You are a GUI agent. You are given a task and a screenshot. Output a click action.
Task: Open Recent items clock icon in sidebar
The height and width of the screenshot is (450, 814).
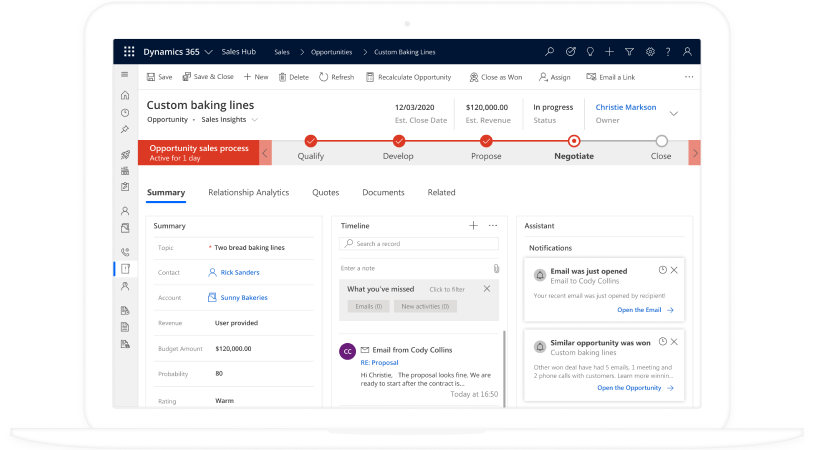(125, 113)
